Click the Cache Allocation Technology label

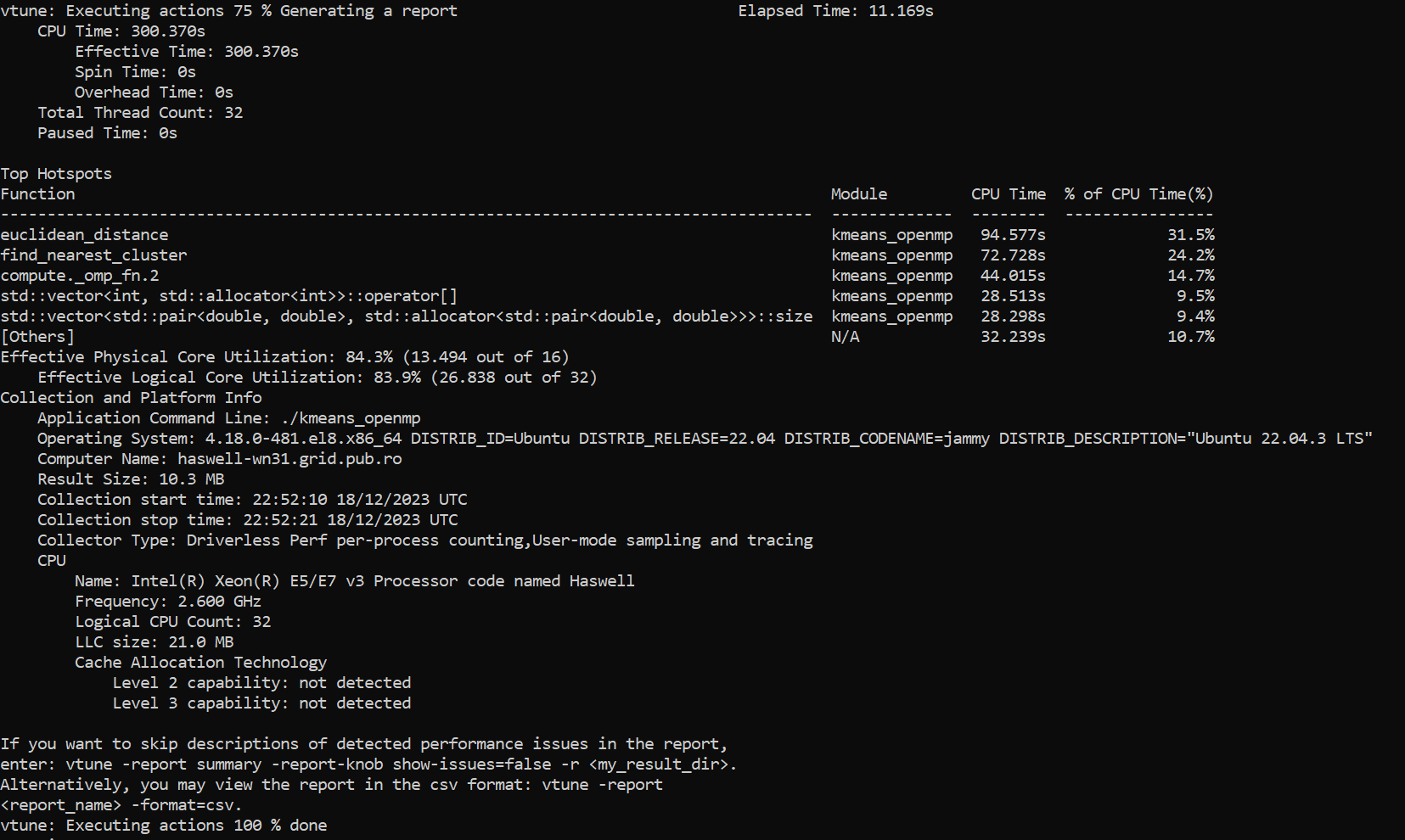point(200,663)
